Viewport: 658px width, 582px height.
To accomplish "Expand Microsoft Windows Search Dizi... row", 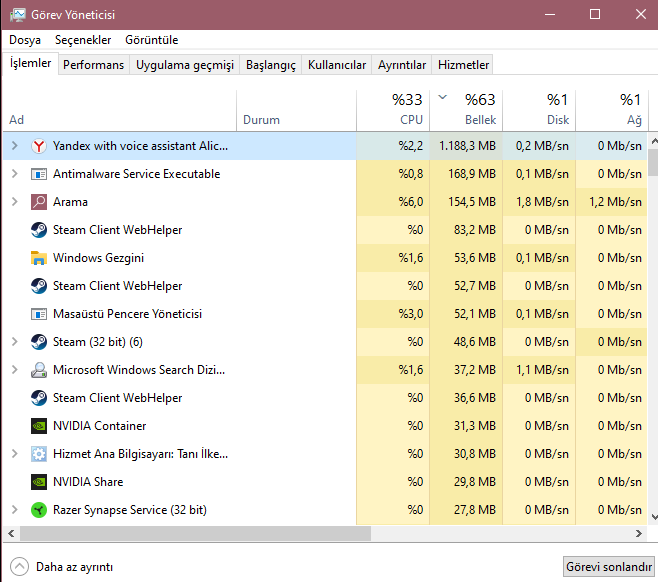I will 15,370.
